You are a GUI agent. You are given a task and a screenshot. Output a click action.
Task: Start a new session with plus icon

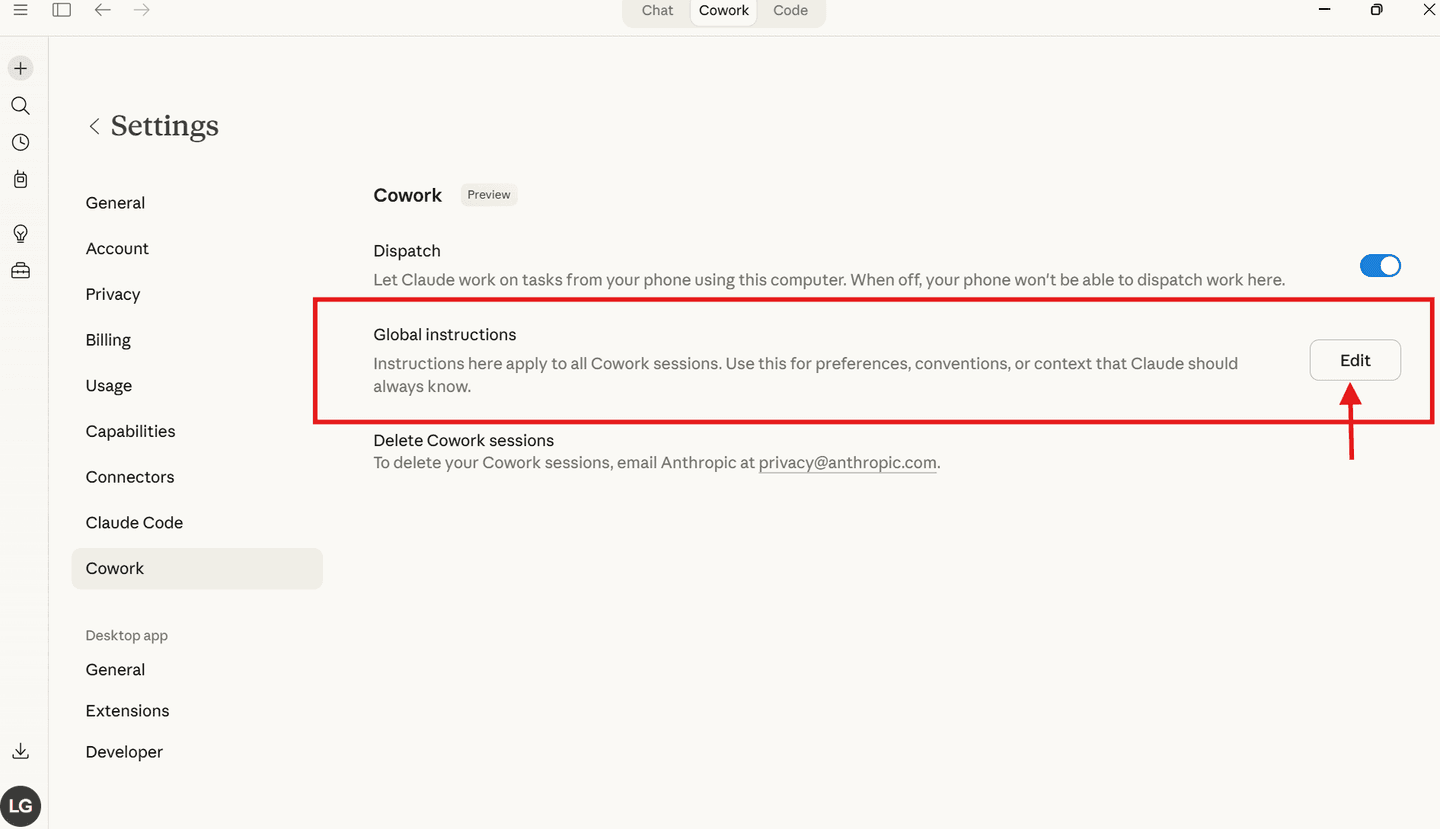[20, 69]
